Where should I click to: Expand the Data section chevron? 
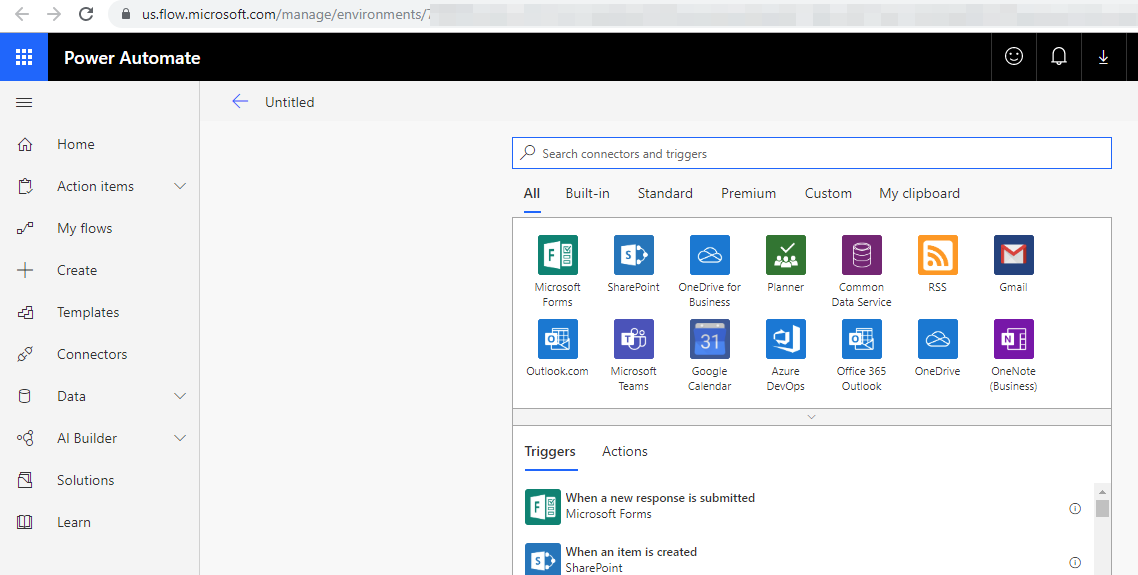pos(180,396)
